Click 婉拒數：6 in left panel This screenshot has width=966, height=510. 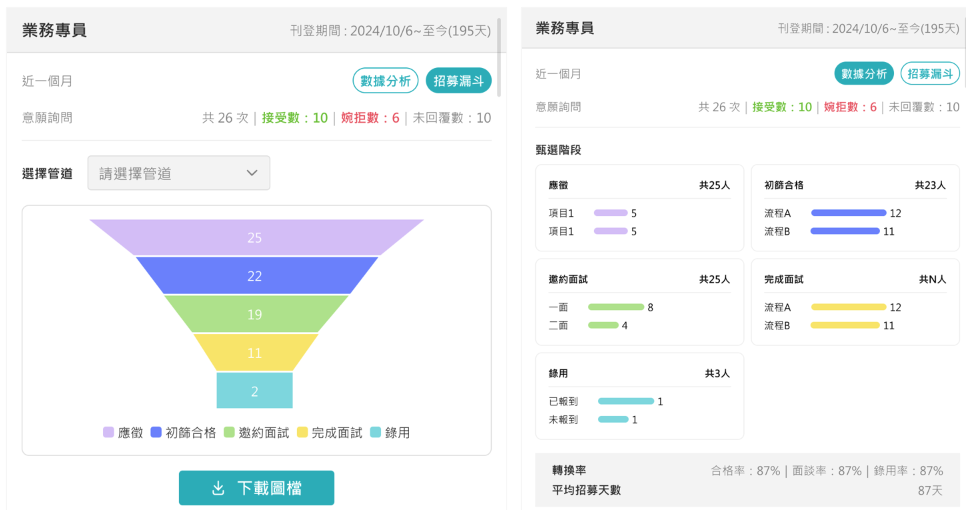coord(370,118)
